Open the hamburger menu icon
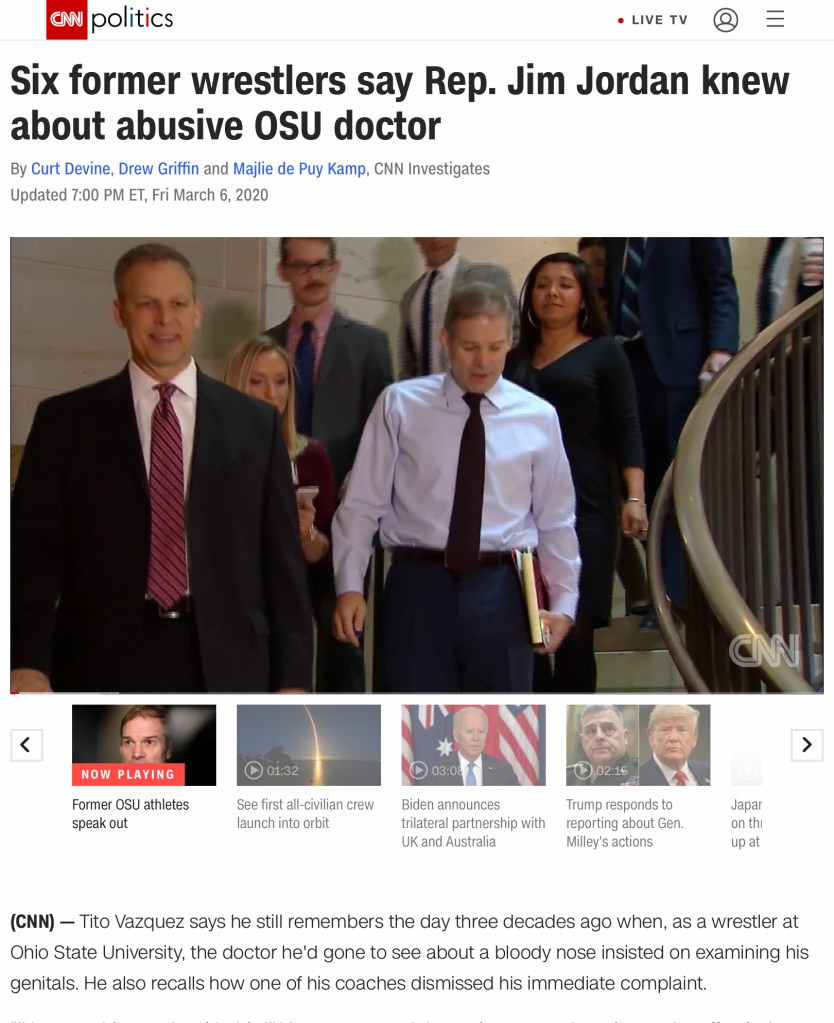The width and height of the screenshot is (834, 1023). [775, 19]
